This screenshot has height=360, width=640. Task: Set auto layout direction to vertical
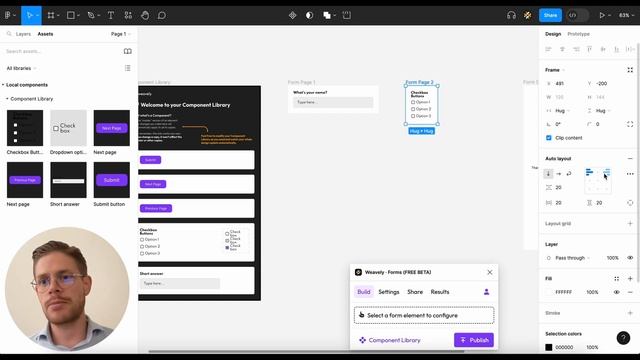[x=548, y=174]
